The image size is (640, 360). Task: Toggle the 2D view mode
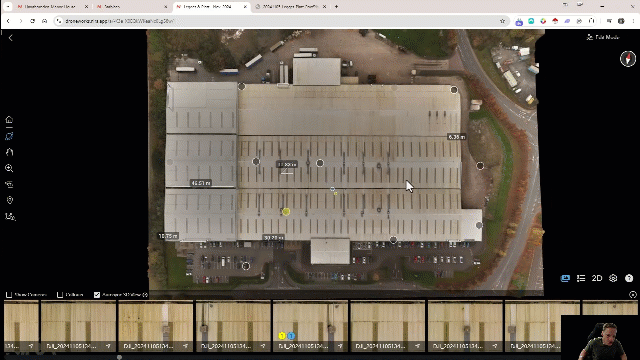pyautogui.click(x=597, y=278)
